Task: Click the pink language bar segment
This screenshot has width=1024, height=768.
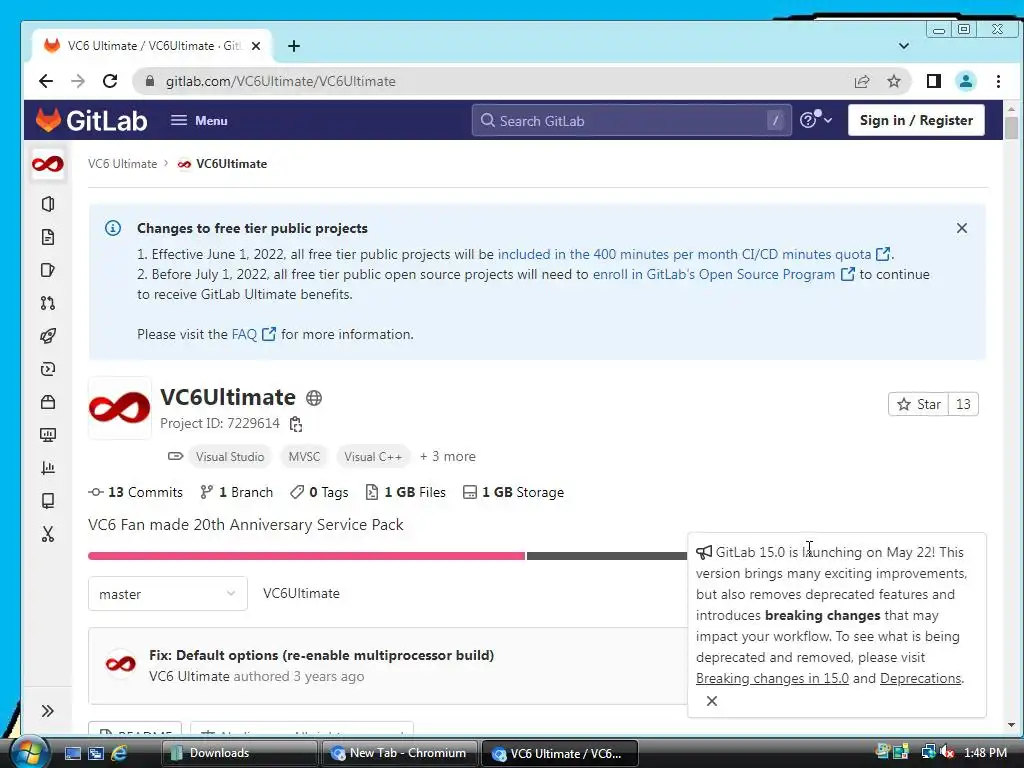Action: (306, 556)
